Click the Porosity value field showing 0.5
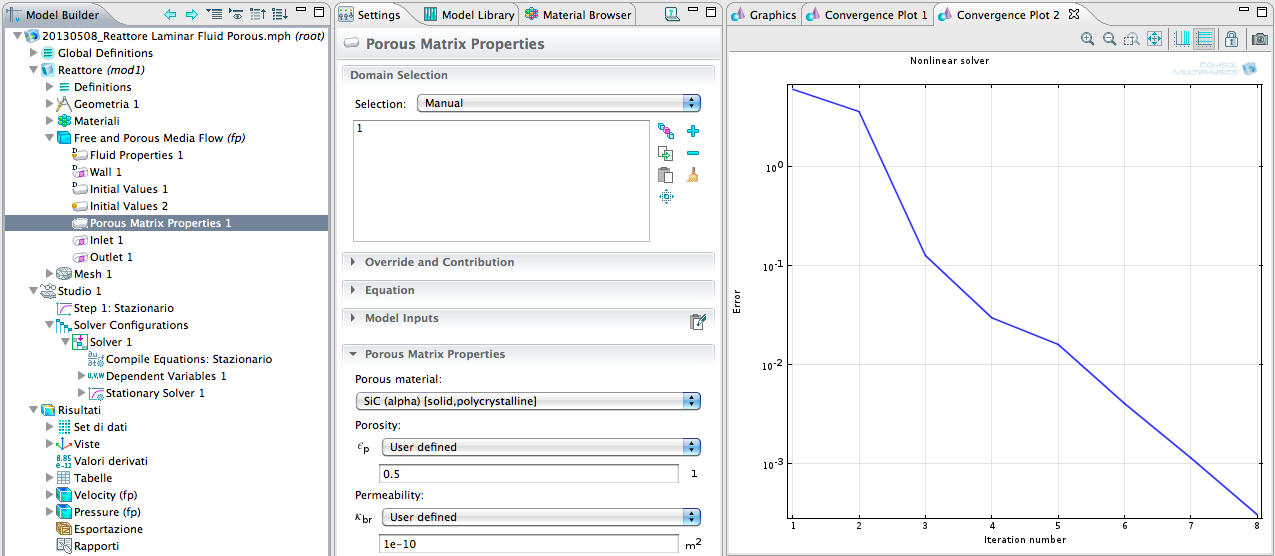Image resolution: width=1275 pixels, height=556 pixels. pyautogui.click(x=528, y=474)
